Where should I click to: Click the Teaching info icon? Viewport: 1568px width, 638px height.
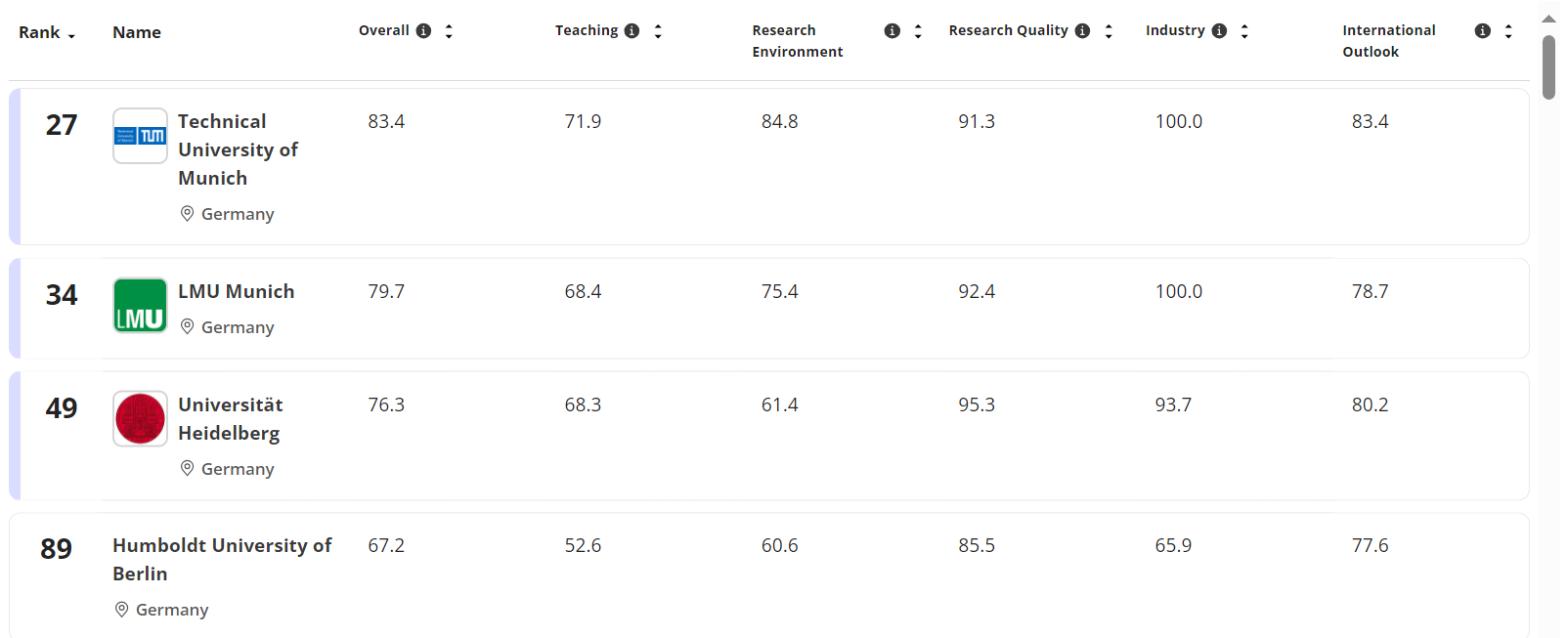(x=632, y=31)
